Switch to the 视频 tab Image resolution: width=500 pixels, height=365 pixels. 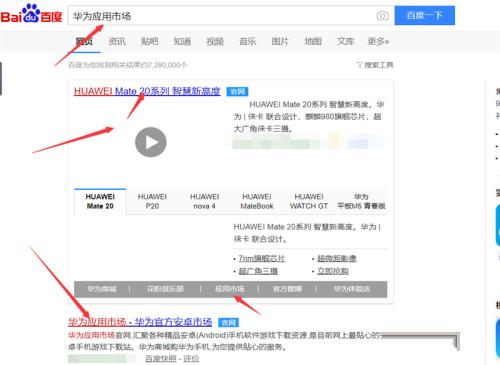[x=215, y=42]
